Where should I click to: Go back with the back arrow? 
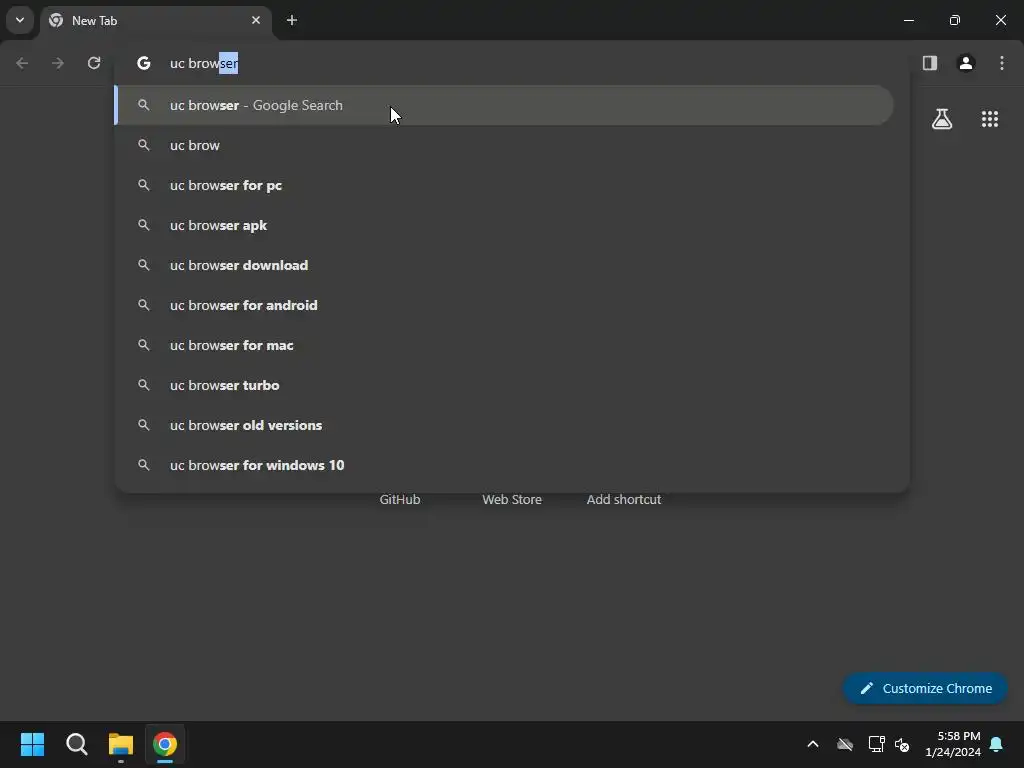click(x=22, y=63)
